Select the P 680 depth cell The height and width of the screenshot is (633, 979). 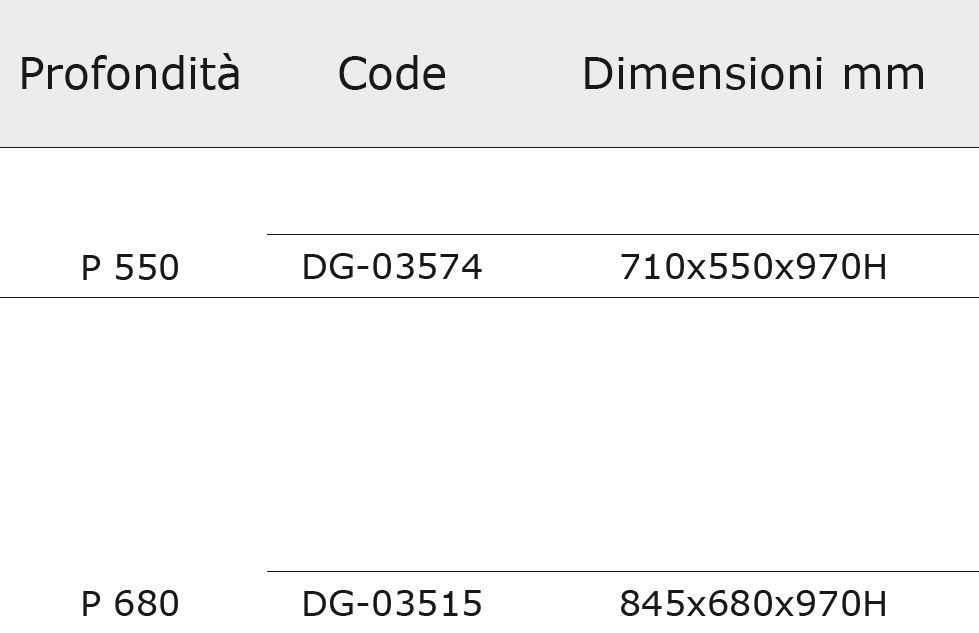coord(130,604)
